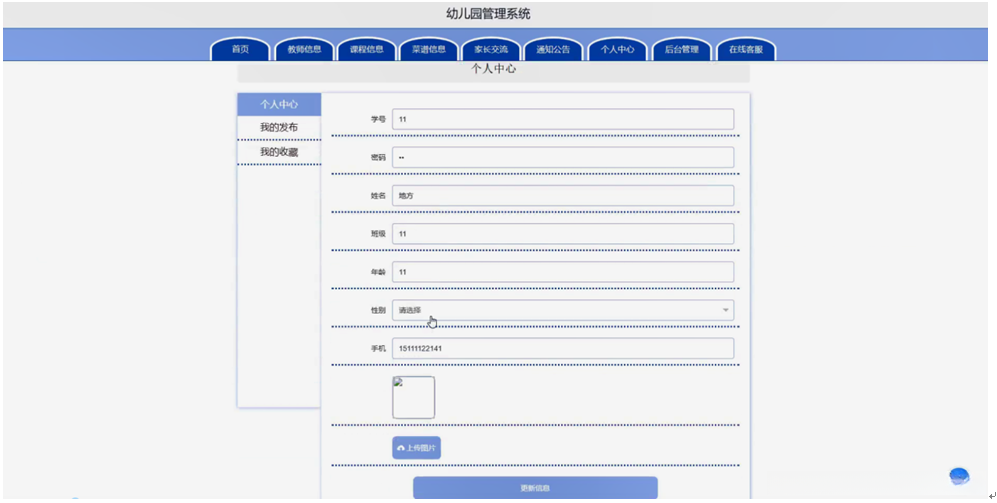The height and width of the screenshot is (503, 997).
Task: Open the blue chat bubble icon
Action: (x=959, y=476)
